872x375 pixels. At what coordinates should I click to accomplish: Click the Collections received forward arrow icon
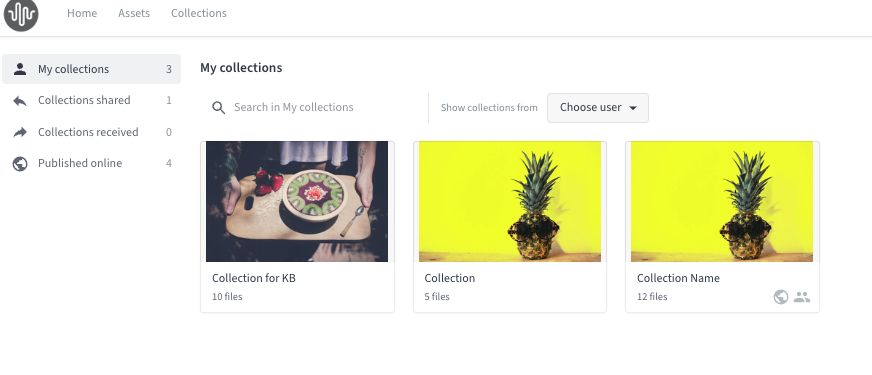pyautogui.click(x=20, y=132)
